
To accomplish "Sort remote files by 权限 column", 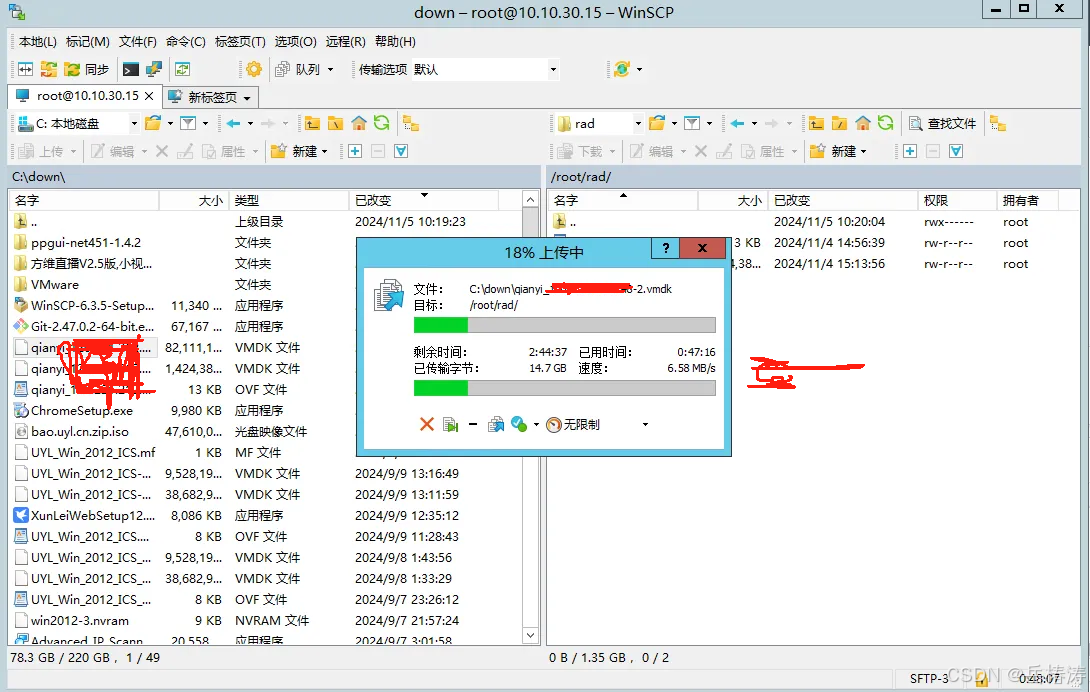I will [957, 200].
